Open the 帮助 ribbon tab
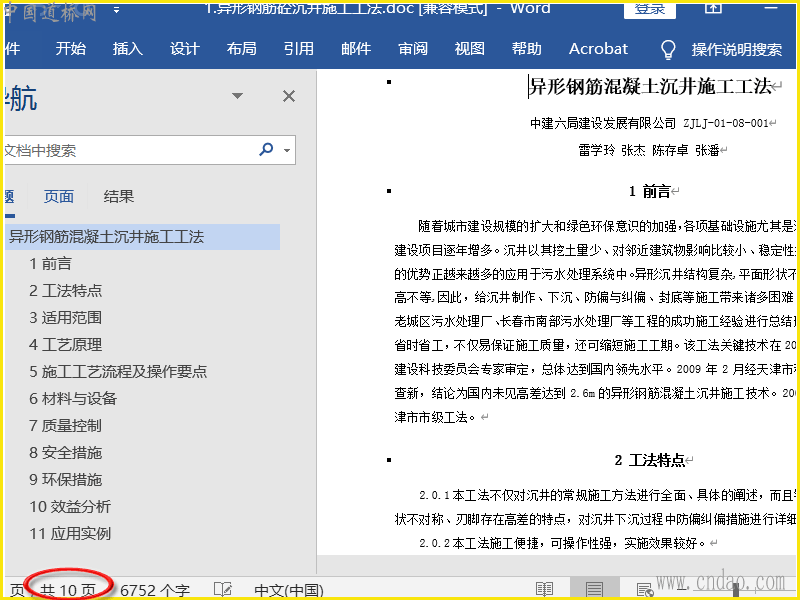 pyautogui.click(x=527, y=49)
